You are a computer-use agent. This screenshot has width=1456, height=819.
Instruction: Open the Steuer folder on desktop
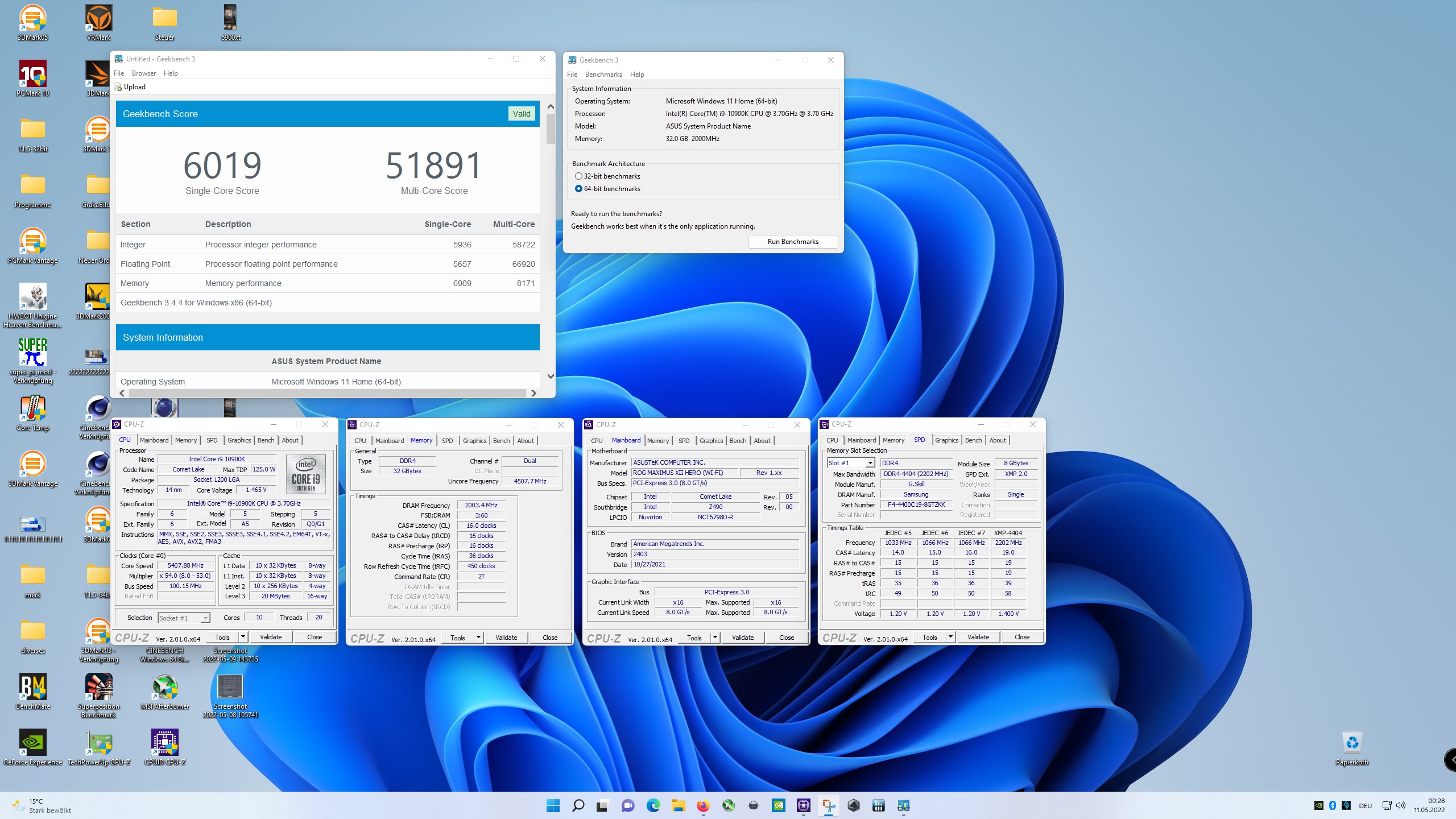[x=165, y=23]
